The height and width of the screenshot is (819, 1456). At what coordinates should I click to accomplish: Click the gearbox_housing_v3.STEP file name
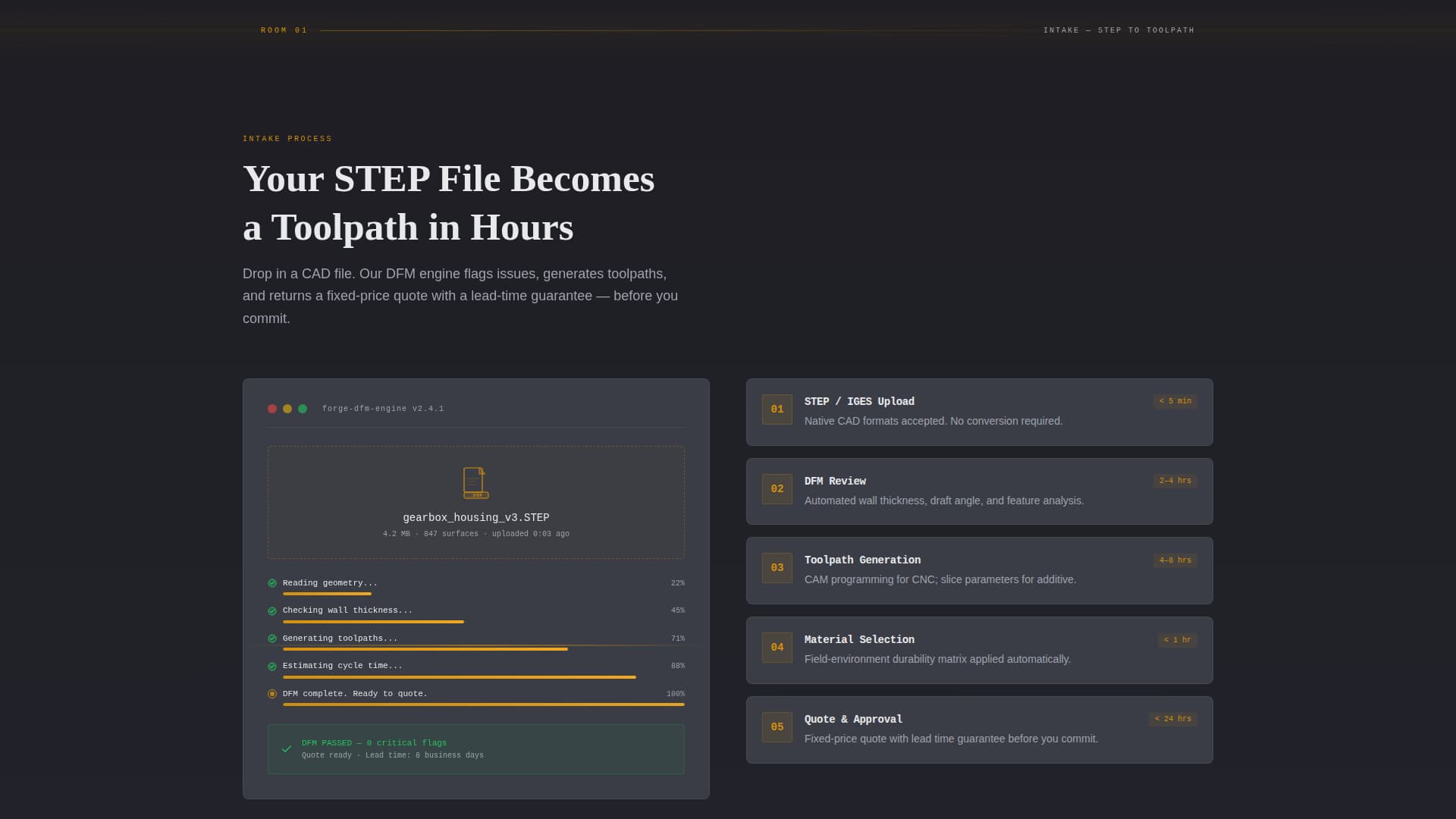tap(475, 516)
